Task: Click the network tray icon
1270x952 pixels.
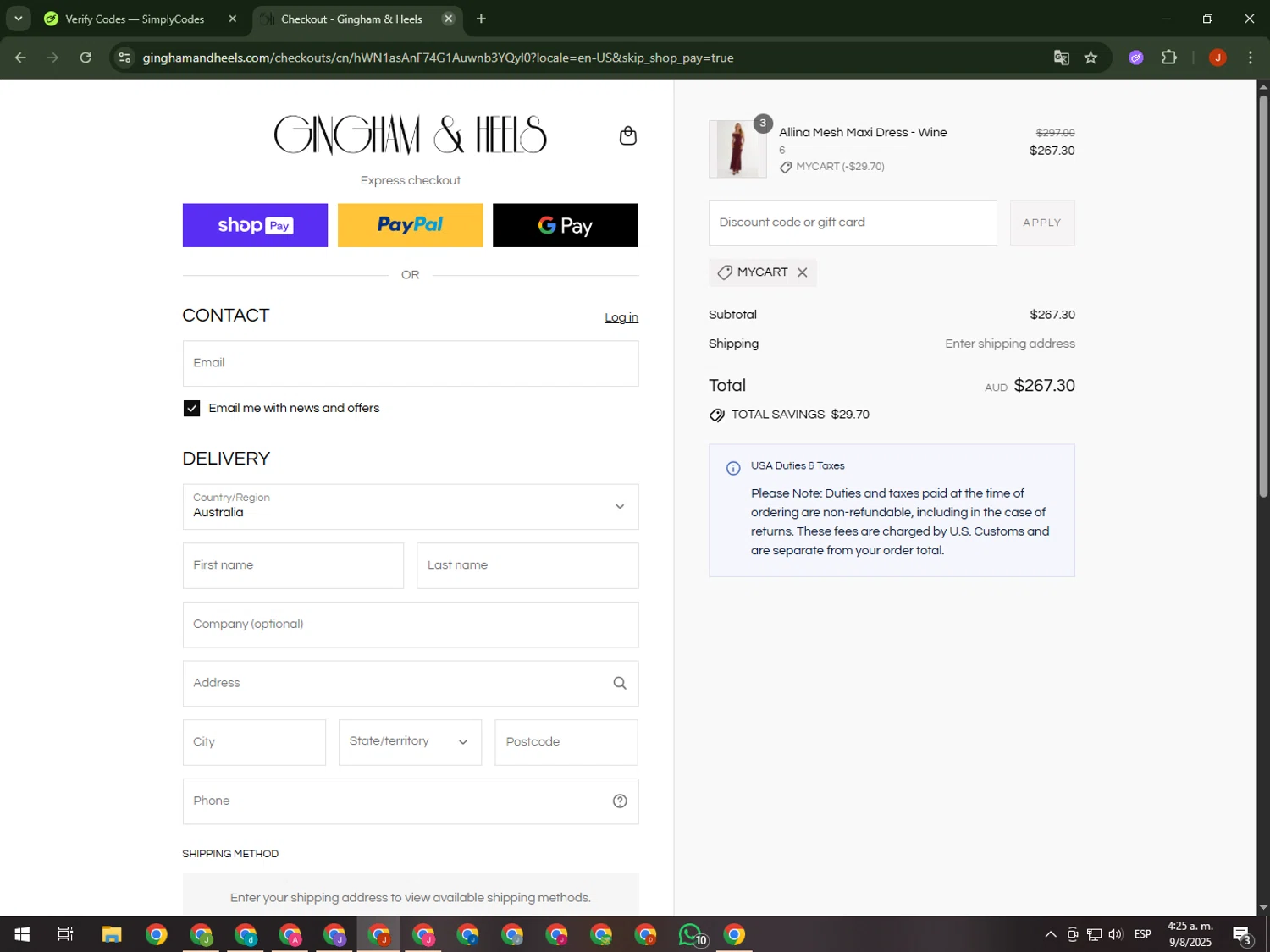Action: pos(1094,934)
